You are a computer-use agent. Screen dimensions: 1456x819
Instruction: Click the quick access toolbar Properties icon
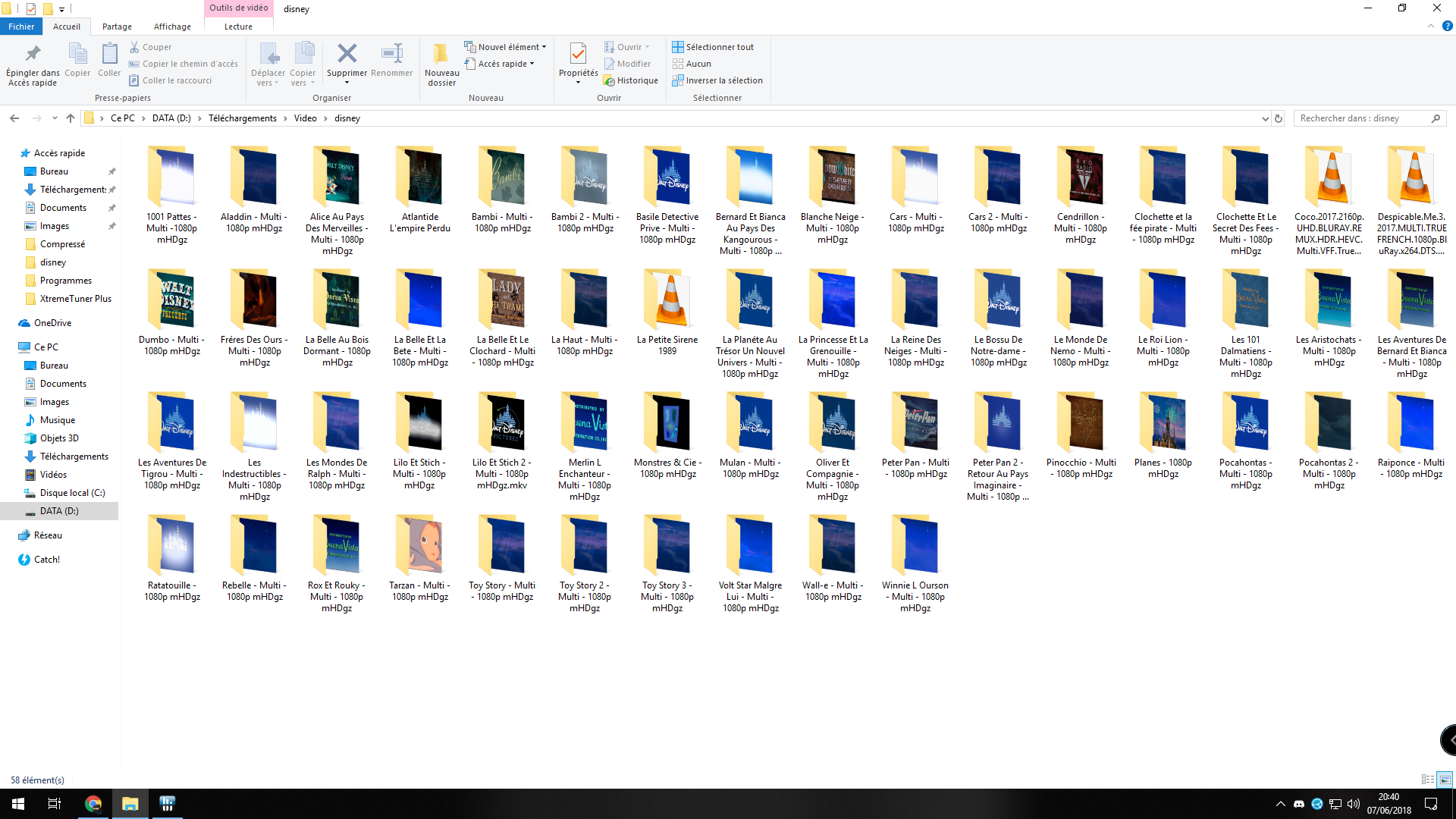(x=31, y=9)
